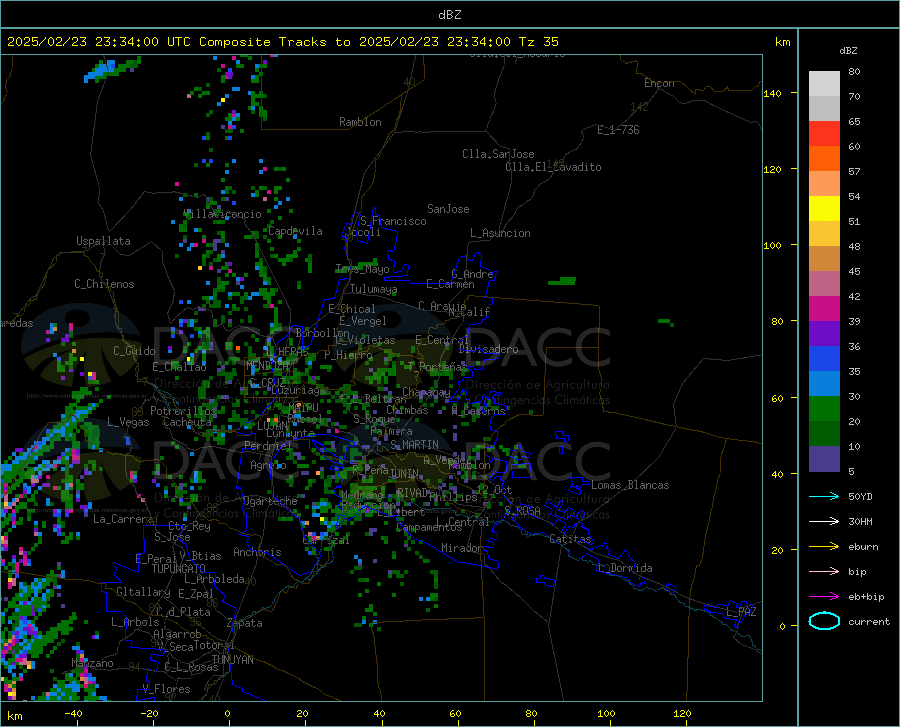Click the white 30HM arrow icon
Screen dimensions: 900x727
pyautogui.click(x=824, y=522)
